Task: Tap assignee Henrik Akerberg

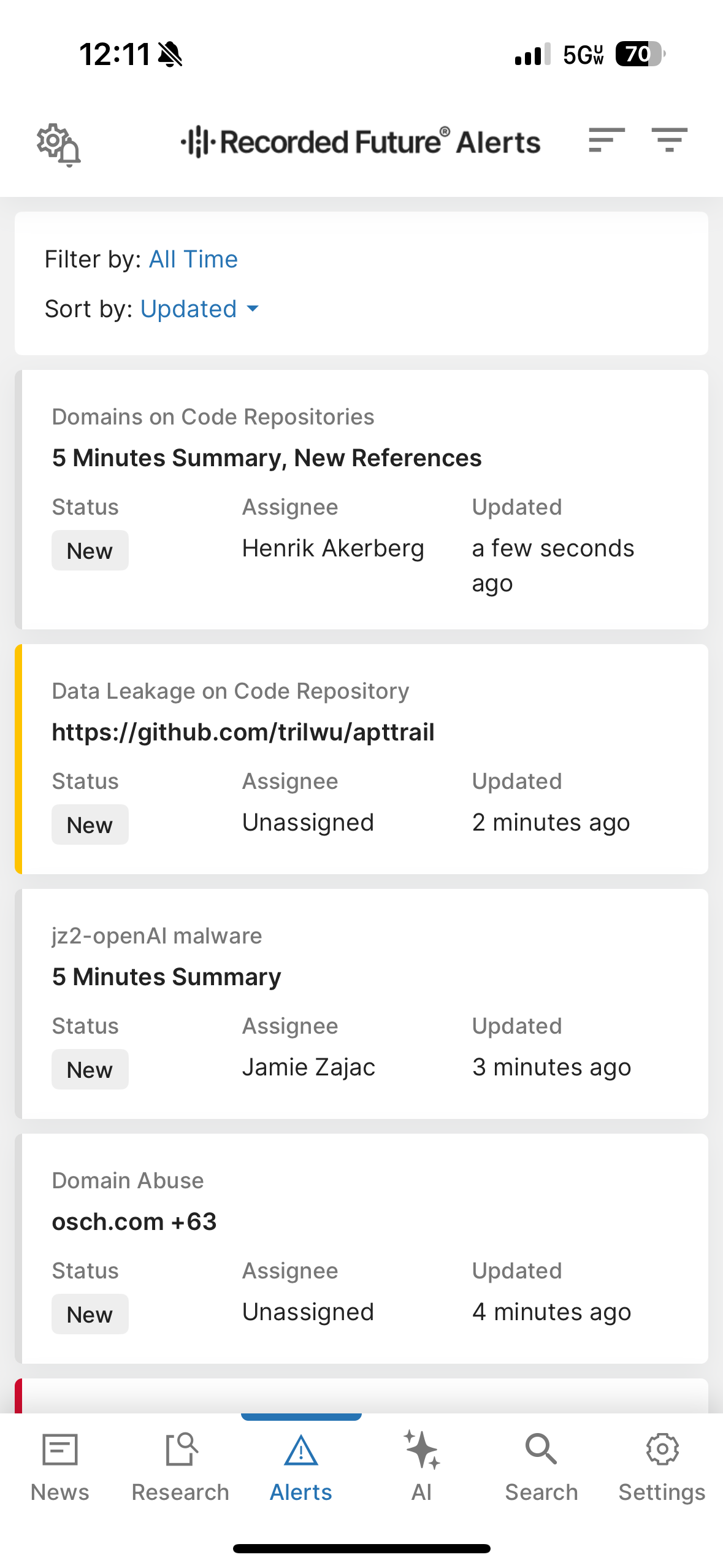Action: [x=333, y=548]
